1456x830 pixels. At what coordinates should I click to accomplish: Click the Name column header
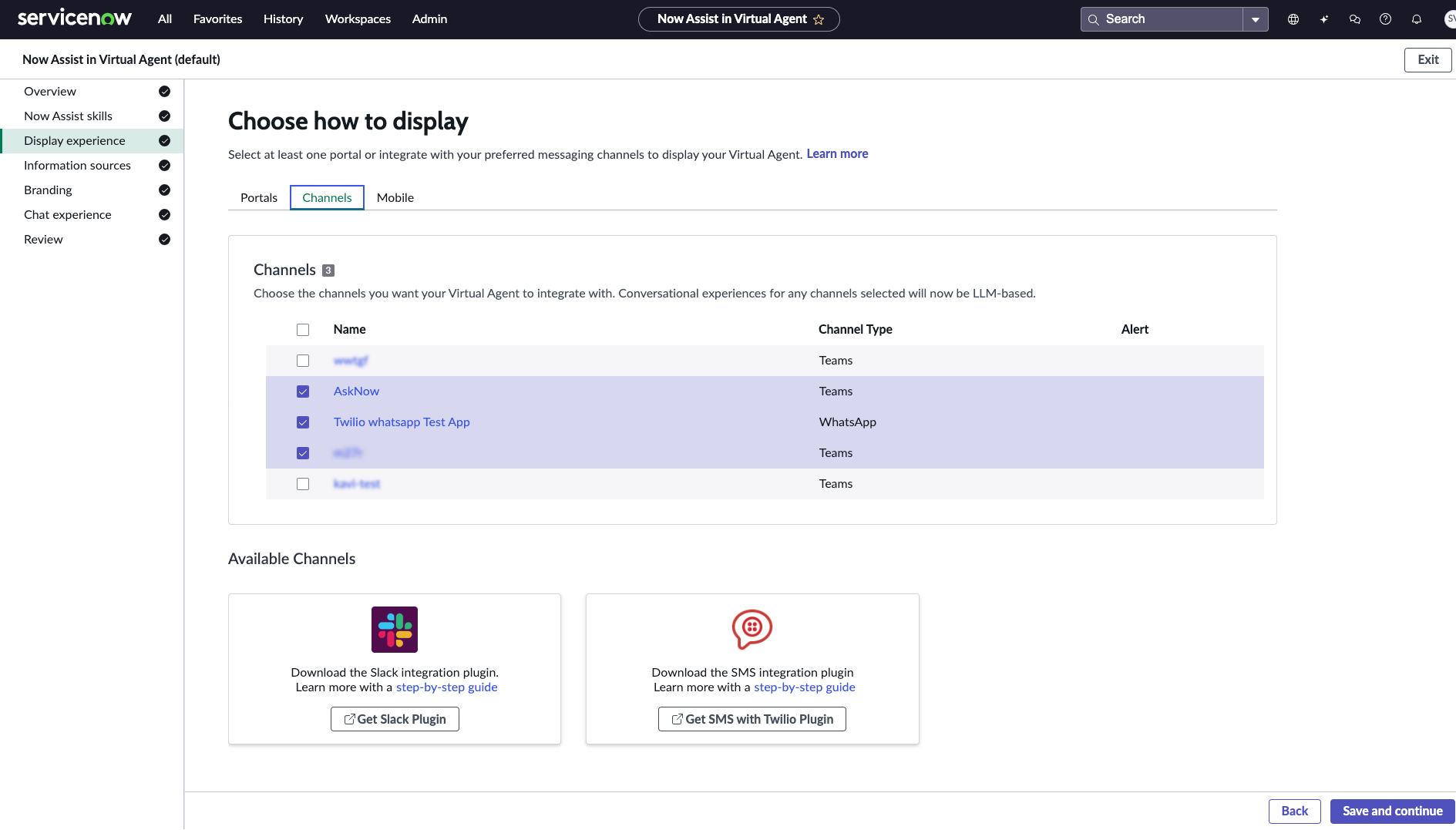pyautogui.click(x=349, y=330)
